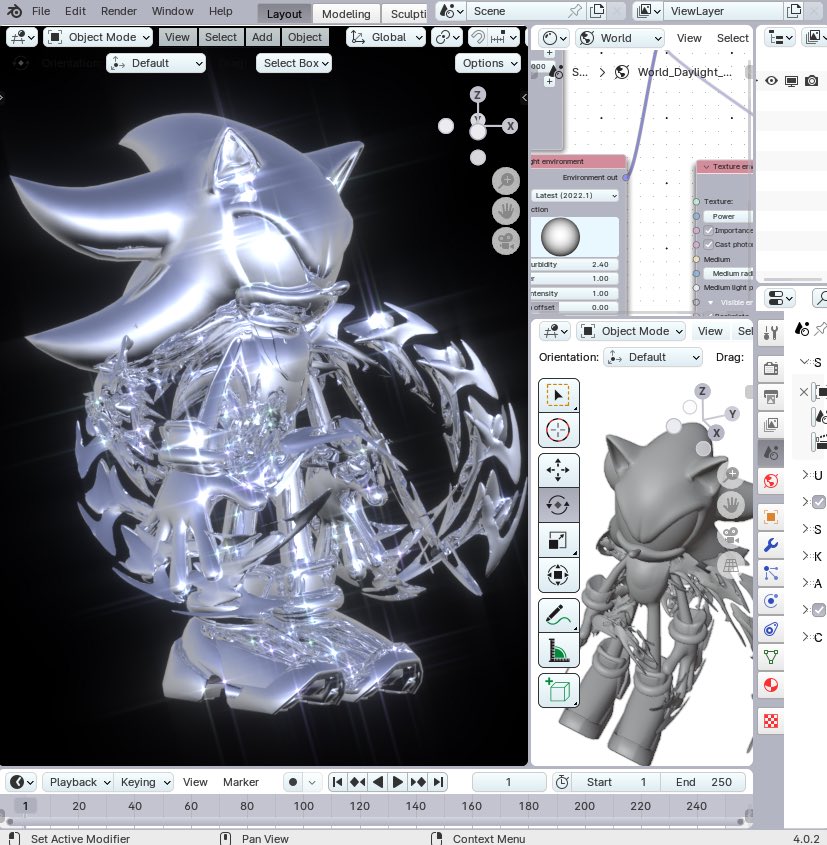Open World properties tab red globe

coord(771,481)
